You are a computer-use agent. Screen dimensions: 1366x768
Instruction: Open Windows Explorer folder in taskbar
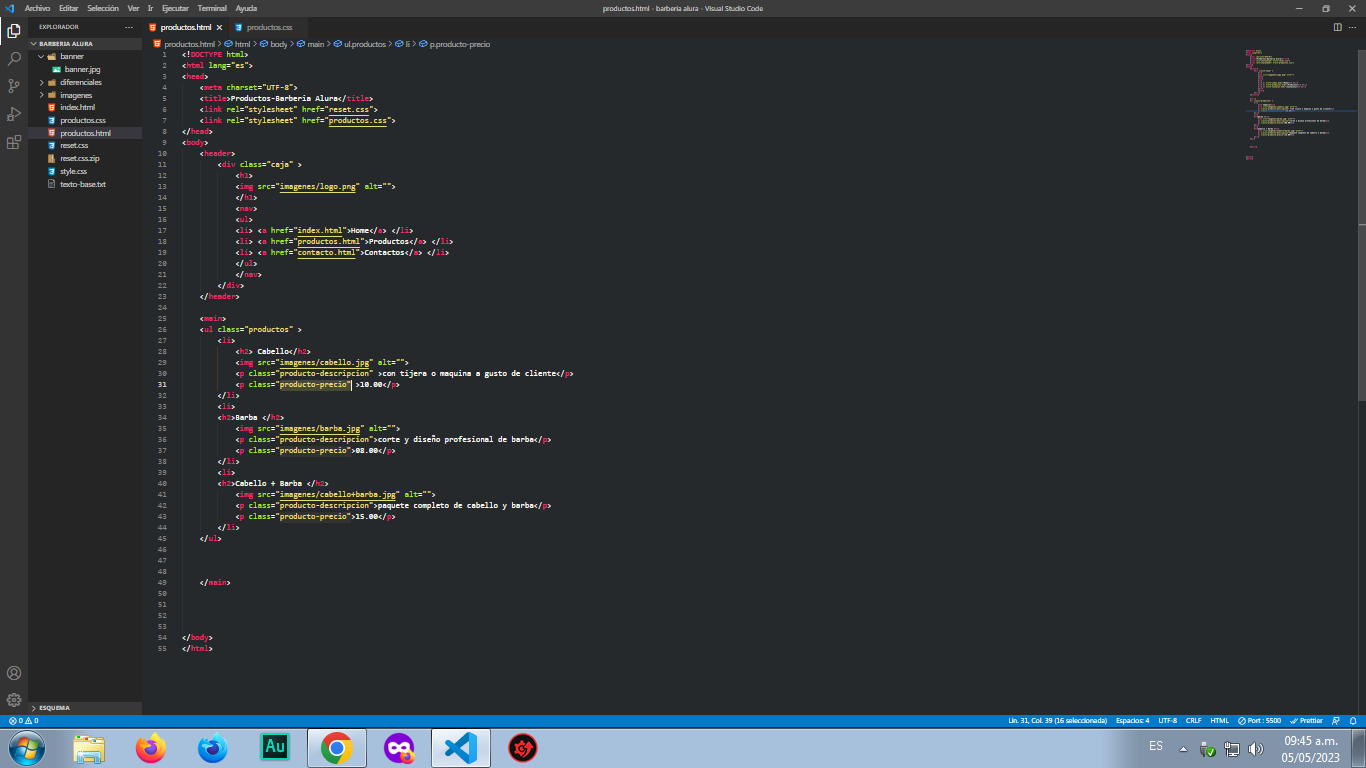click(89, 747)
